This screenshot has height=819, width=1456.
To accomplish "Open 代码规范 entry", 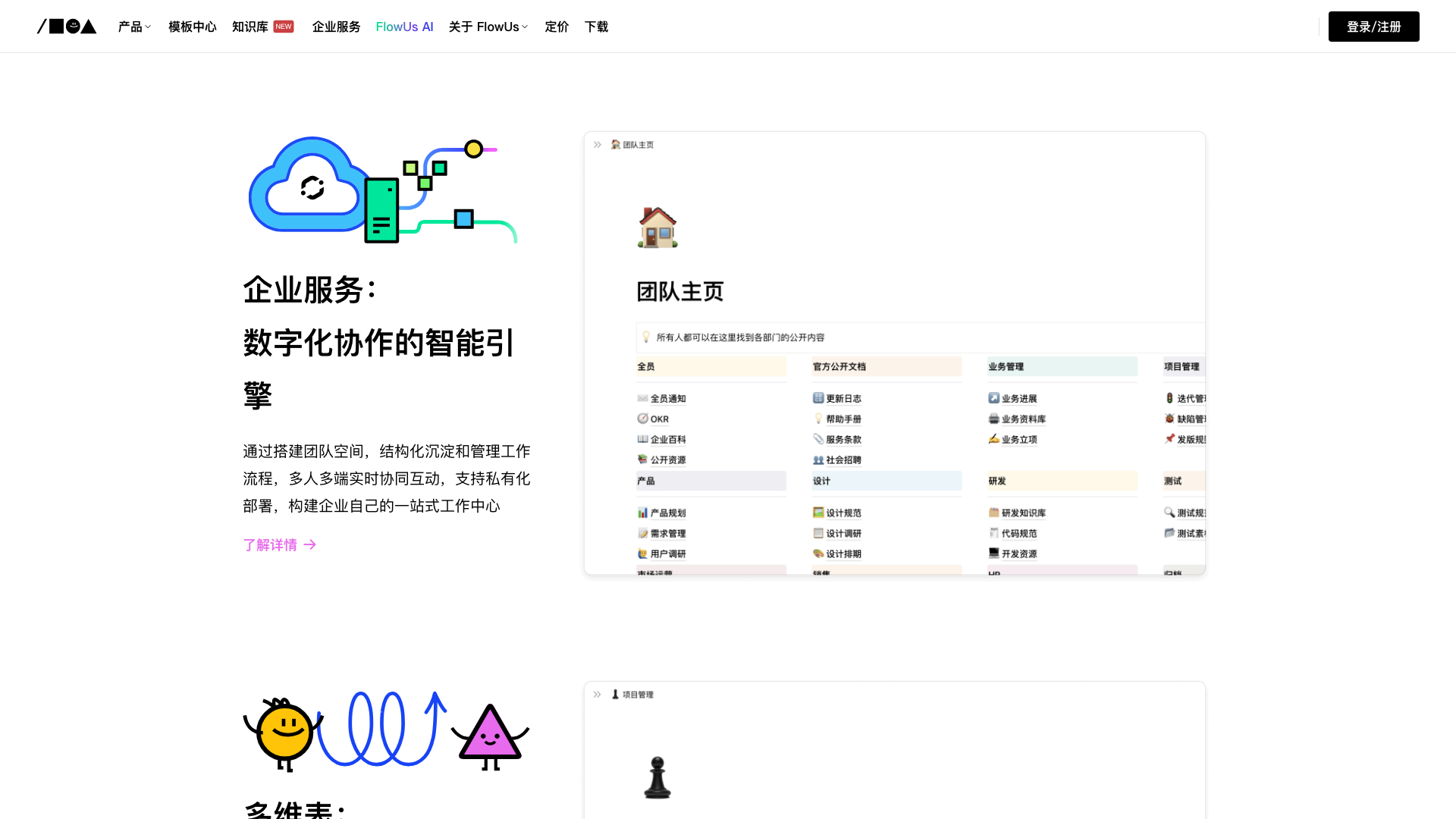I will (1012, 533).
